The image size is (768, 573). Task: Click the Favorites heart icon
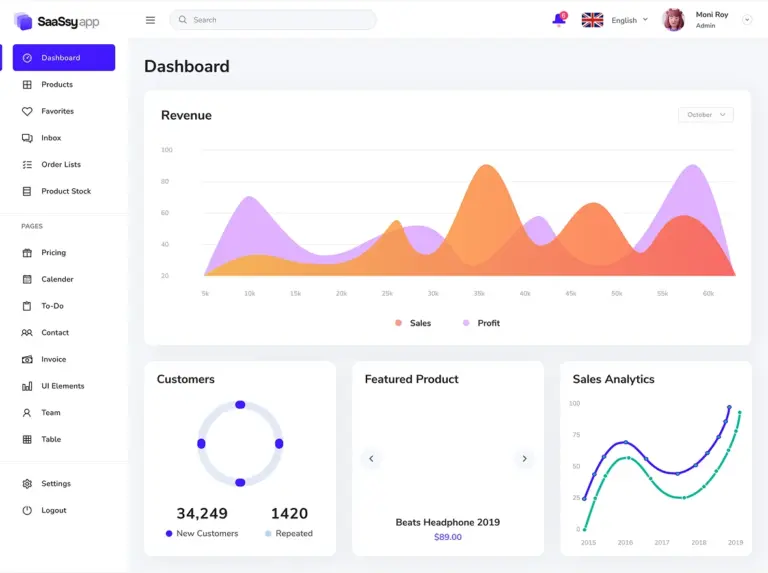click(x=27, y=111)
